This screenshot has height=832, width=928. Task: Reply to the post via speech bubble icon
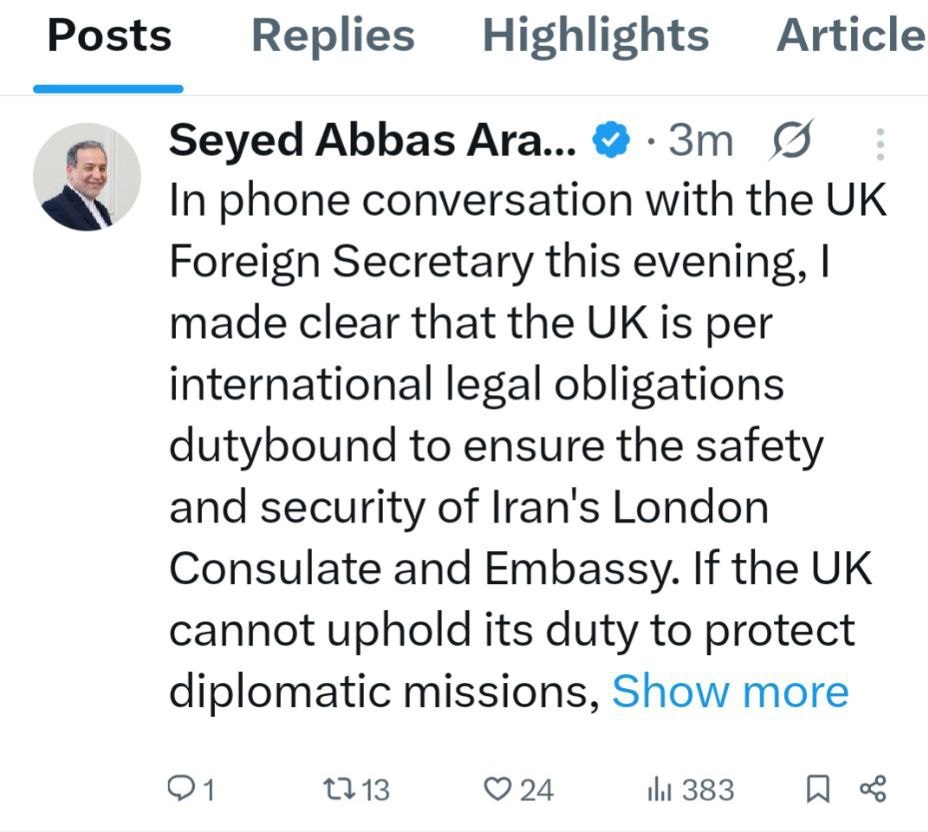[178, 790]
